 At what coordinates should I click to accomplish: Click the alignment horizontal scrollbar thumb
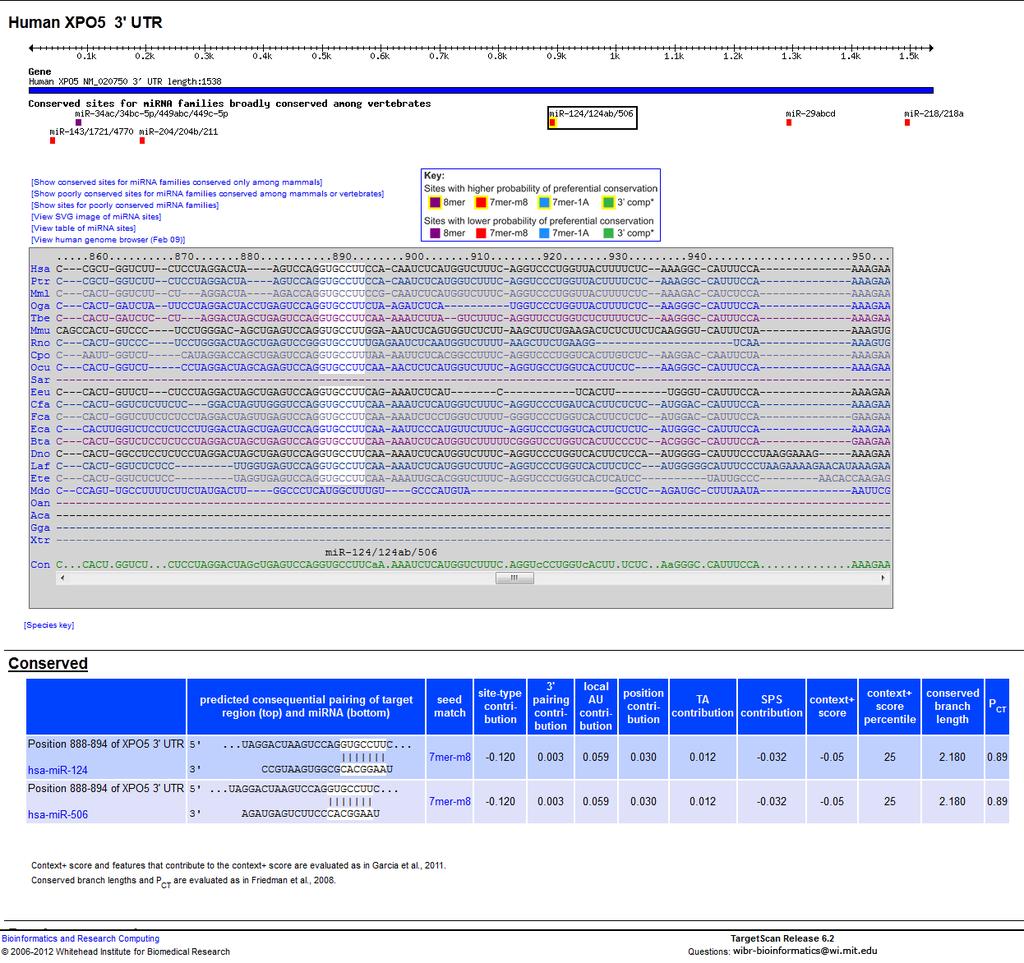[515, 578]
